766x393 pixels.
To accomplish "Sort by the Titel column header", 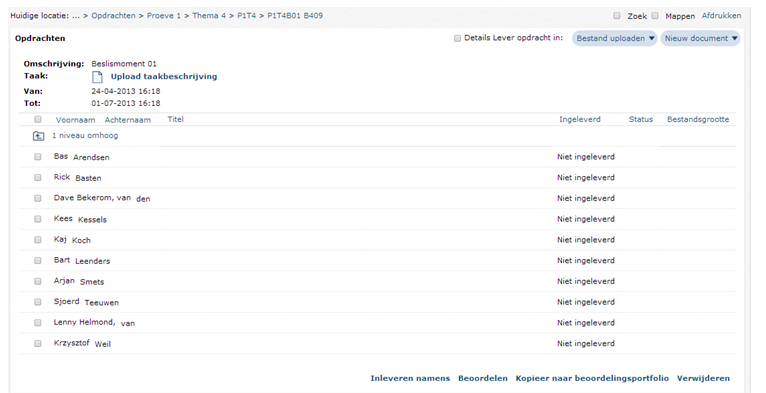I will [x=175, y=119].
